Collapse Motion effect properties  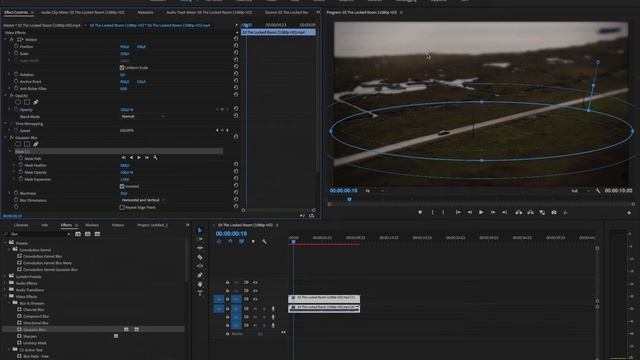[x=6, y=39]
